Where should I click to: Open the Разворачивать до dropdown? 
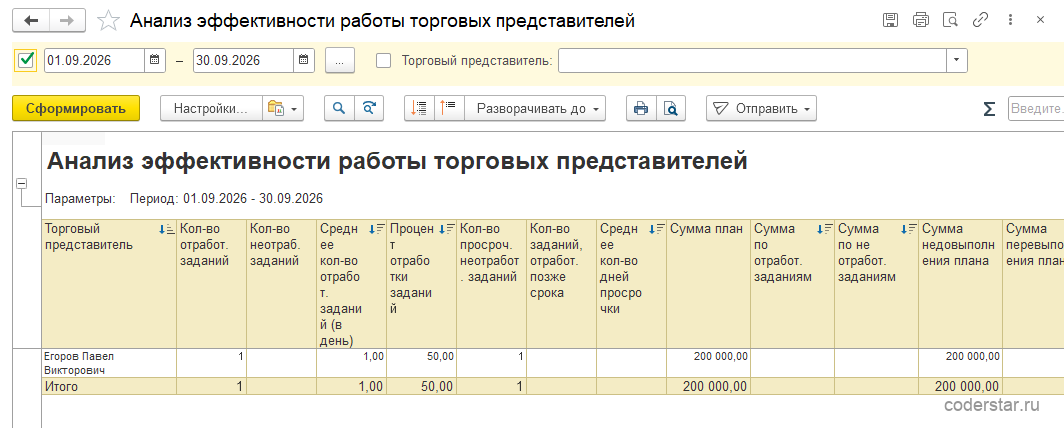coord(535,109)
